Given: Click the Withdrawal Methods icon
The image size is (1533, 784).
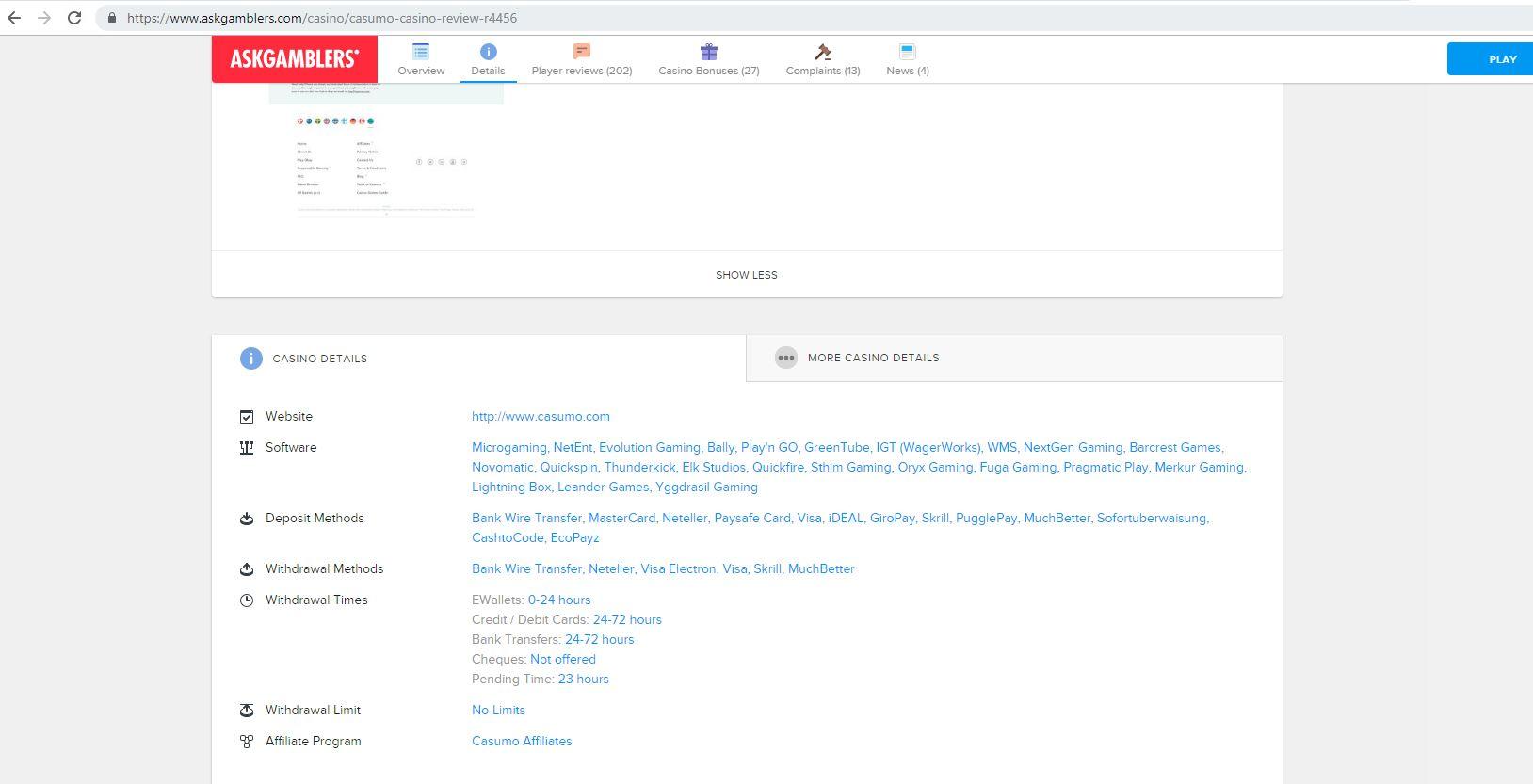Looking at the screenshot, I should (x=247, y=569).
